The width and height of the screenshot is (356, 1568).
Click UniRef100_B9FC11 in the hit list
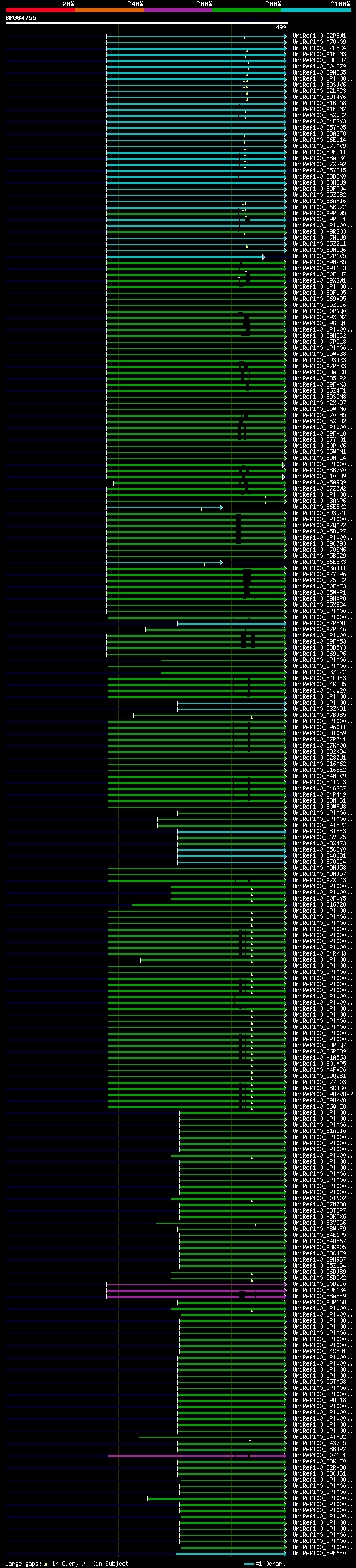coord(319,152)
